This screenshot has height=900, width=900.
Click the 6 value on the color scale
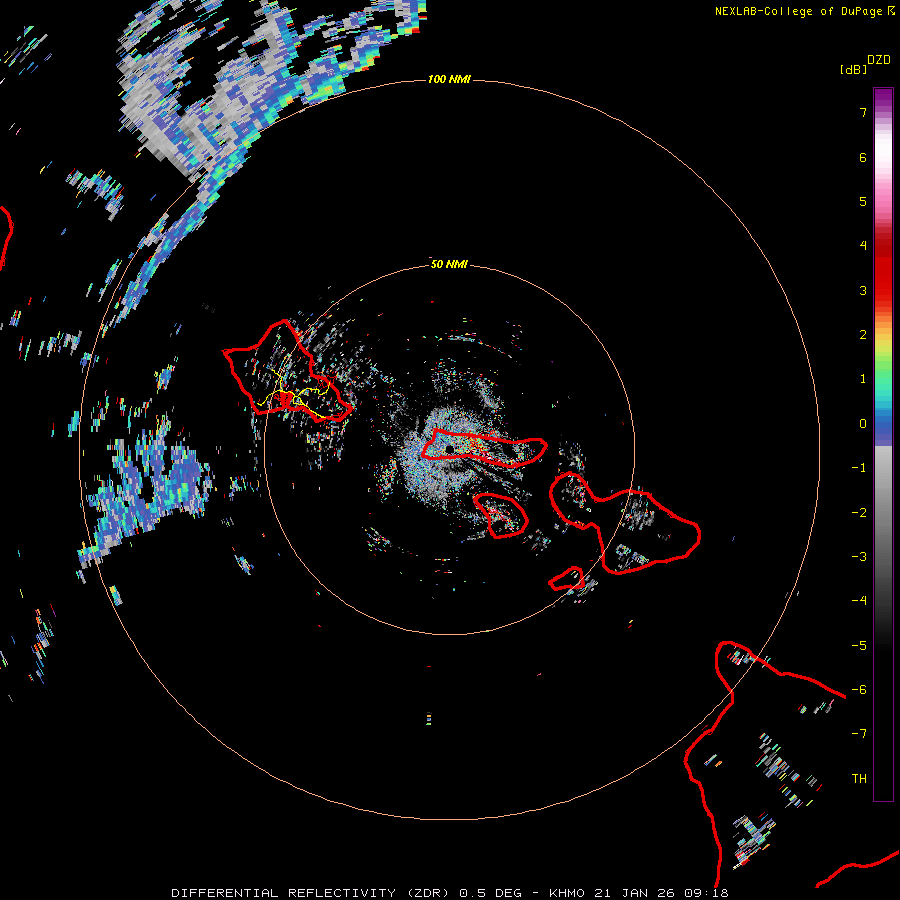click(863, 157)
